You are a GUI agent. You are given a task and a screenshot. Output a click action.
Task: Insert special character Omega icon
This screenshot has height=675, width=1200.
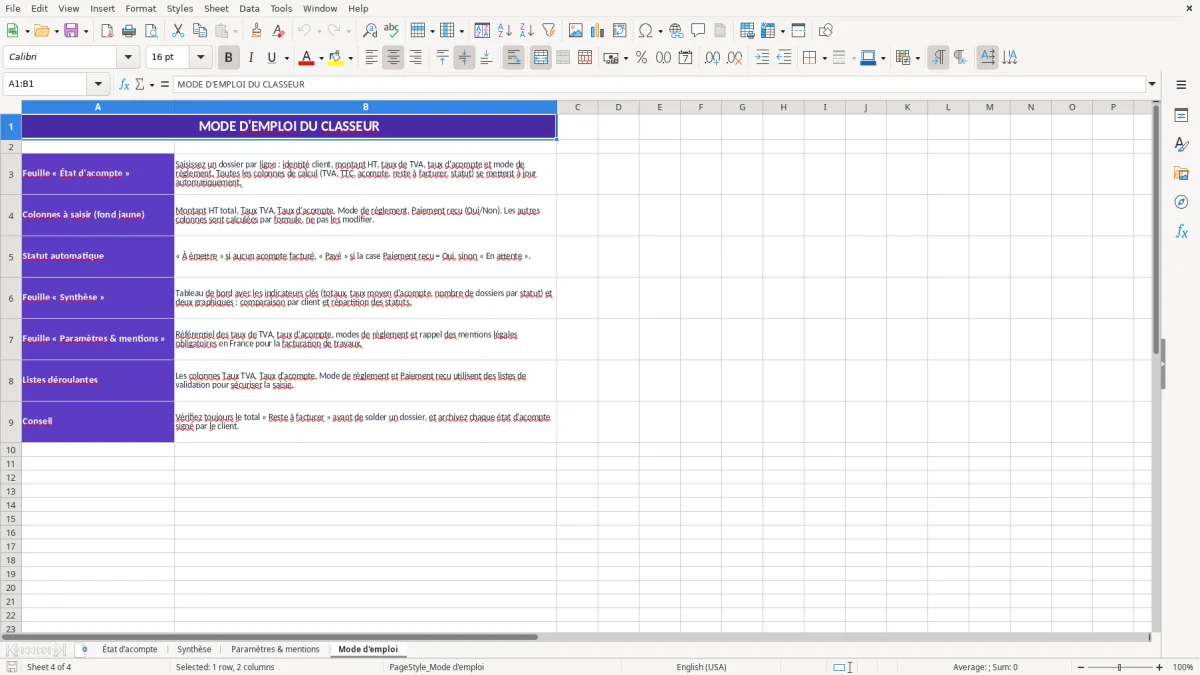click(645, 31)
